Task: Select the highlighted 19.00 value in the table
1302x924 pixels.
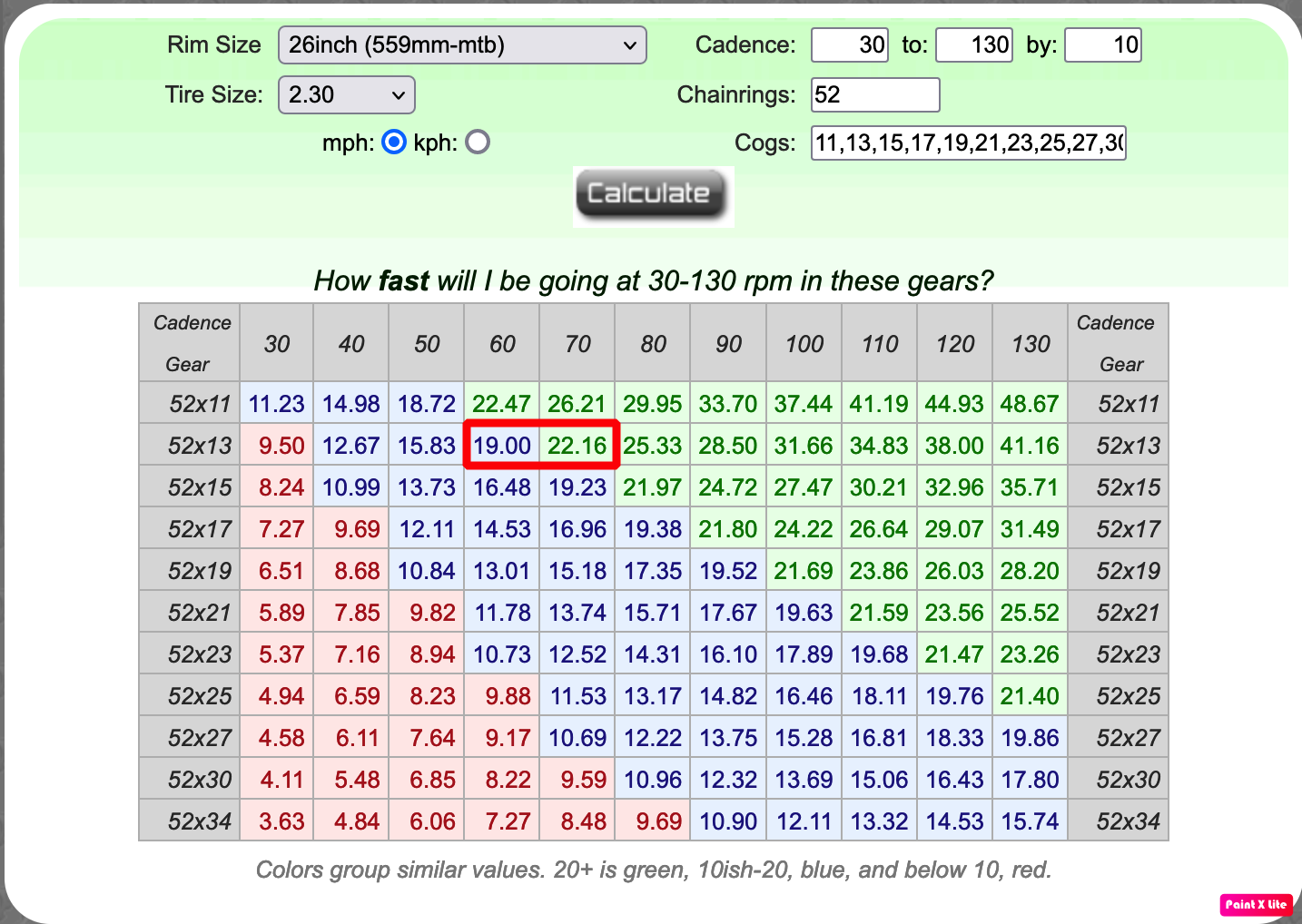Action: (x=501, y=445)
